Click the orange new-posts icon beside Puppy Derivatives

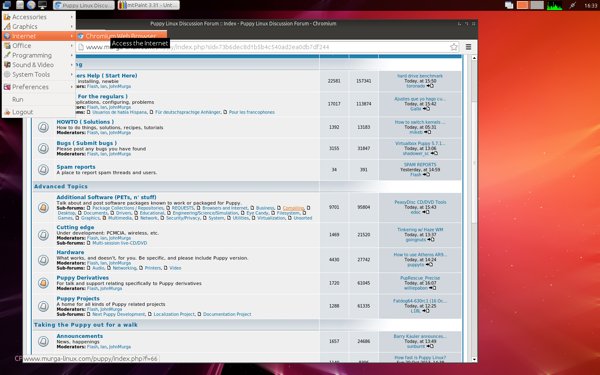point(43,283)
